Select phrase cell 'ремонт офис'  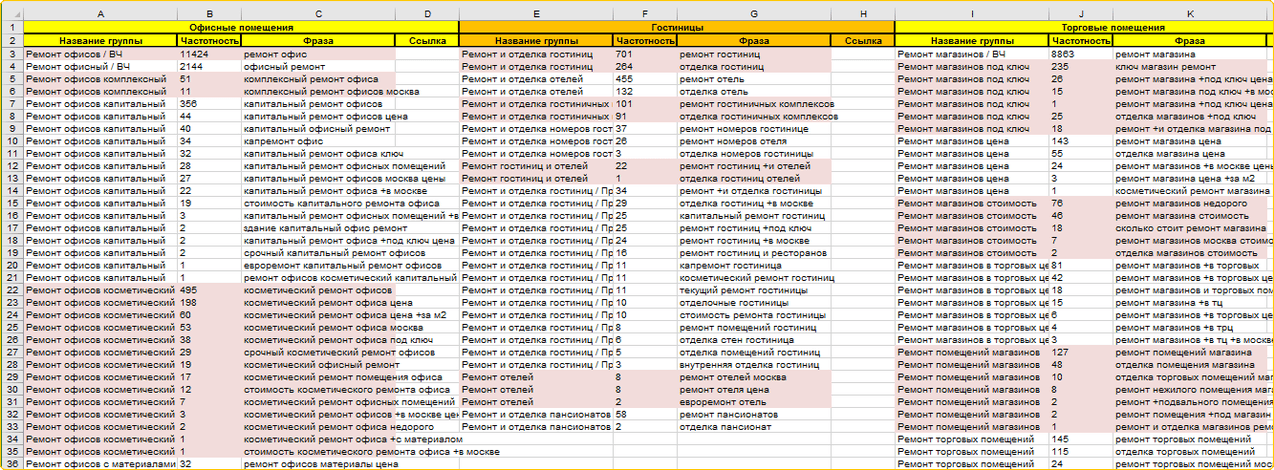318,53
